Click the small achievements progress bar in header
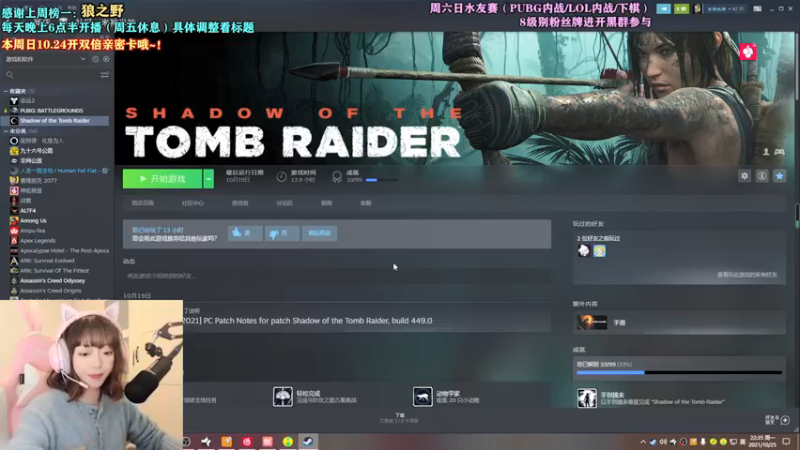800x450 pixels. coord(382,180)
